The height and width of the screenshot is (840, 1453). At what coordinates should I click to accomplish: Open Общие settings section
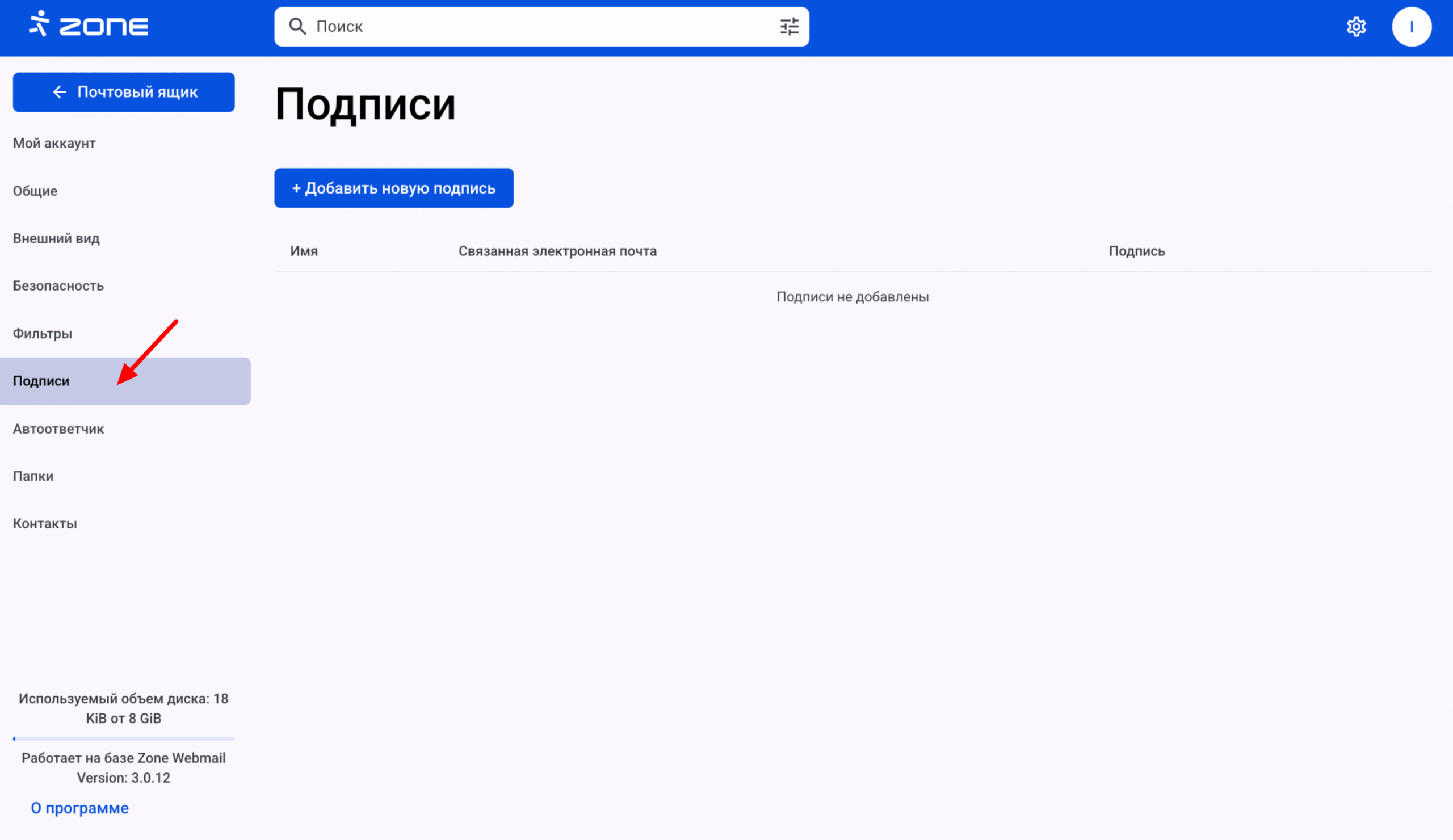35,191
